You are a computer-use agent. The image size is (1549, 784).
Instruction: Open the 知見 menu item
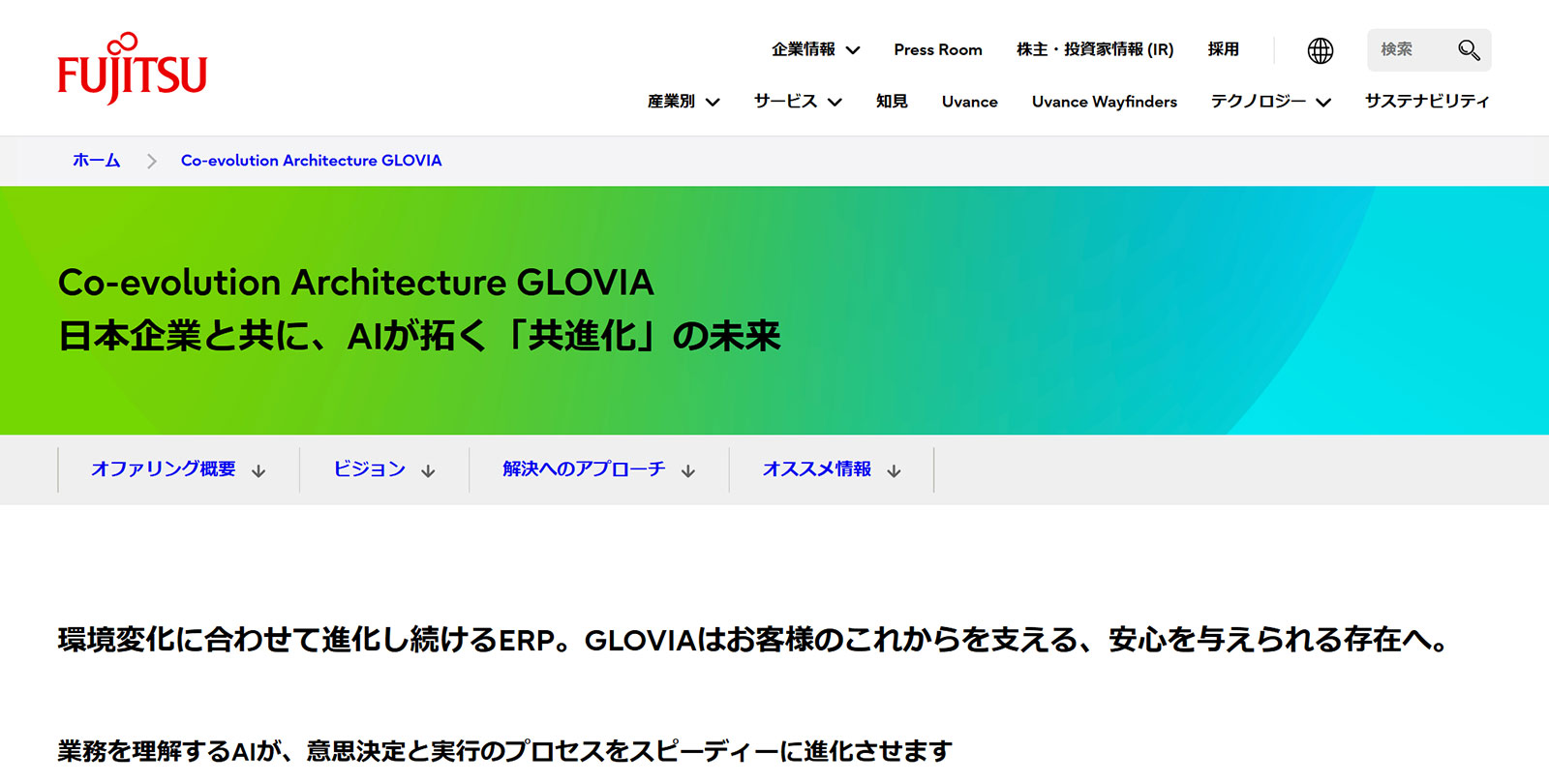point(892,102)
